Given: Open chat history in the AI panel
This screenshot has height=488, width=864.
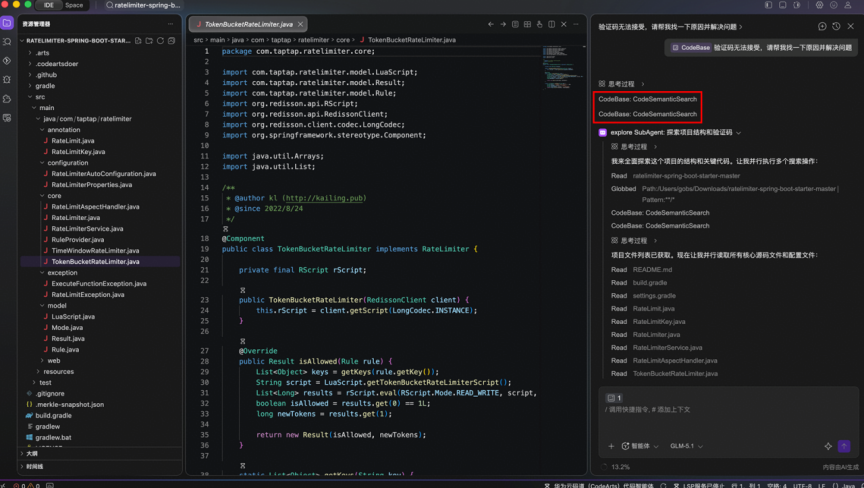Looking at the screenshot, I should point(836,26).
